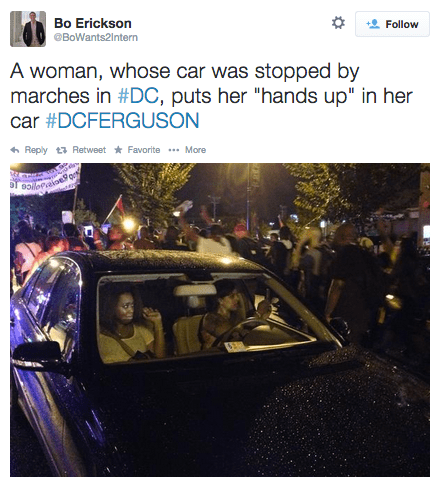Open the attached photo of the car

coord(220,320)
